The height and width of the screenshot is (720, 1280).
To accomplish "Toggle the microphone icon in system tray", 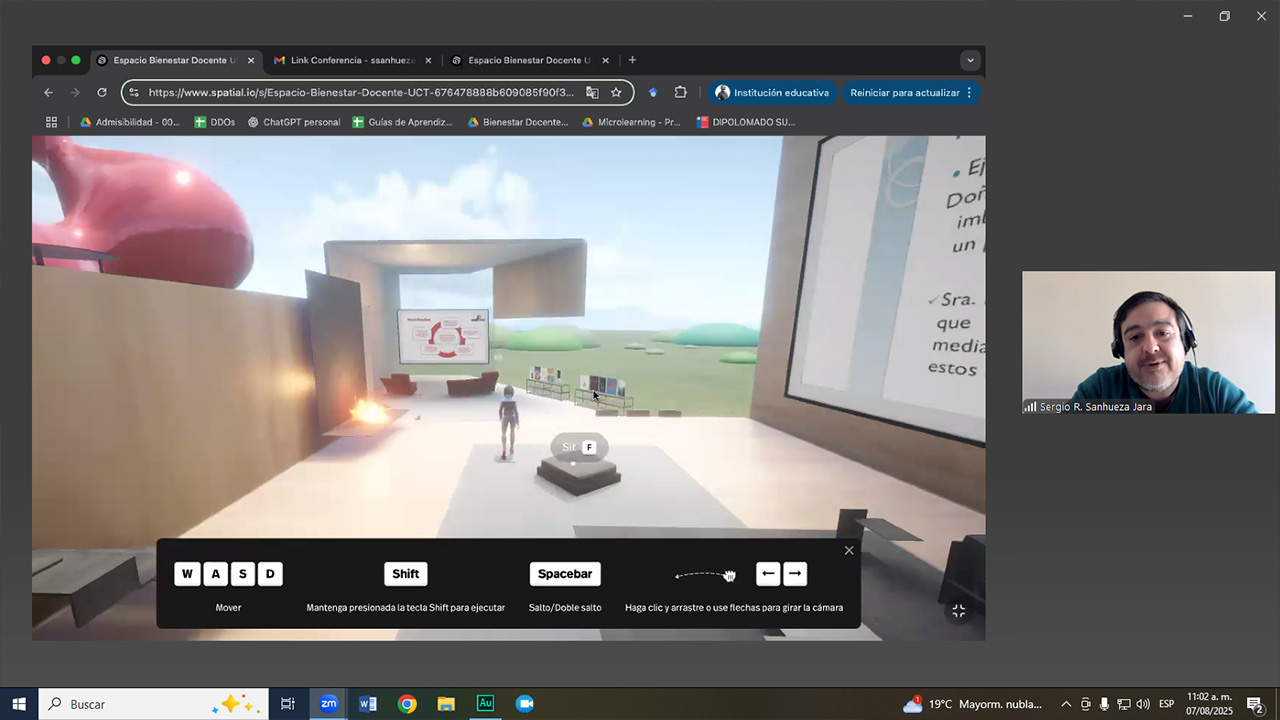I will pos(1104,704).
